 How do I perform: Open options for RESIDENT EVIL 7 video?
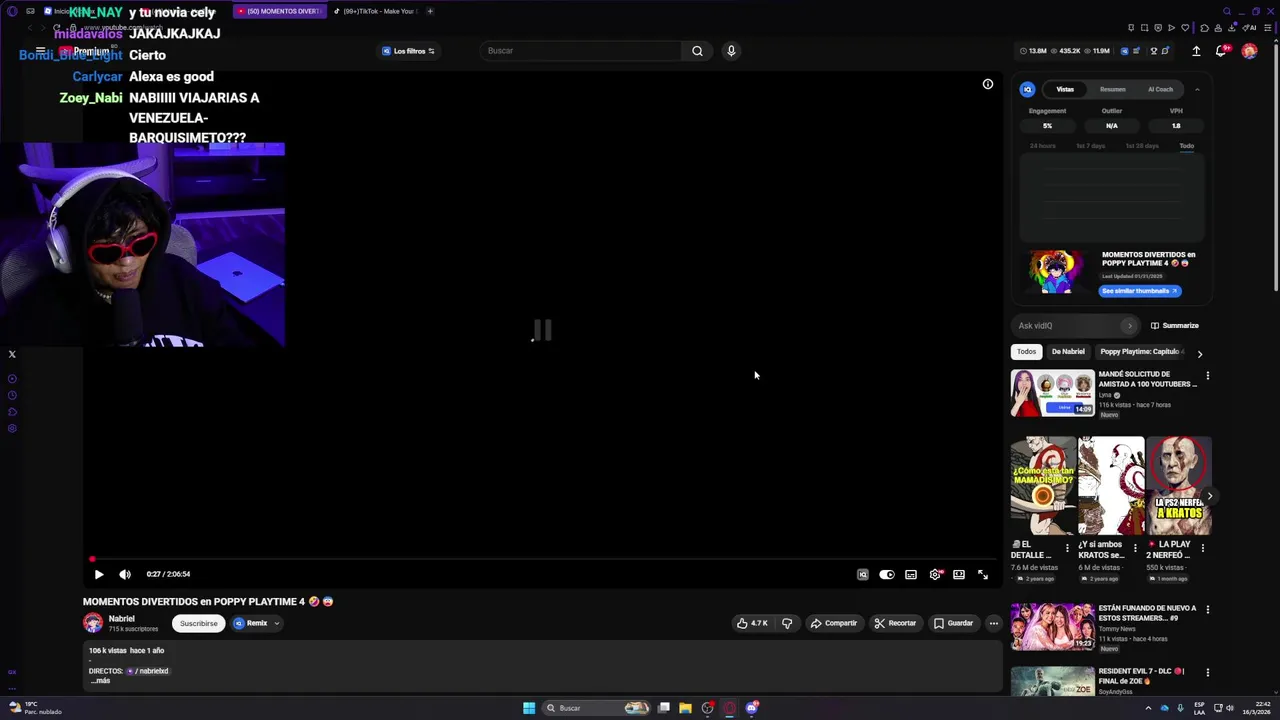(x=1207, y=672)
